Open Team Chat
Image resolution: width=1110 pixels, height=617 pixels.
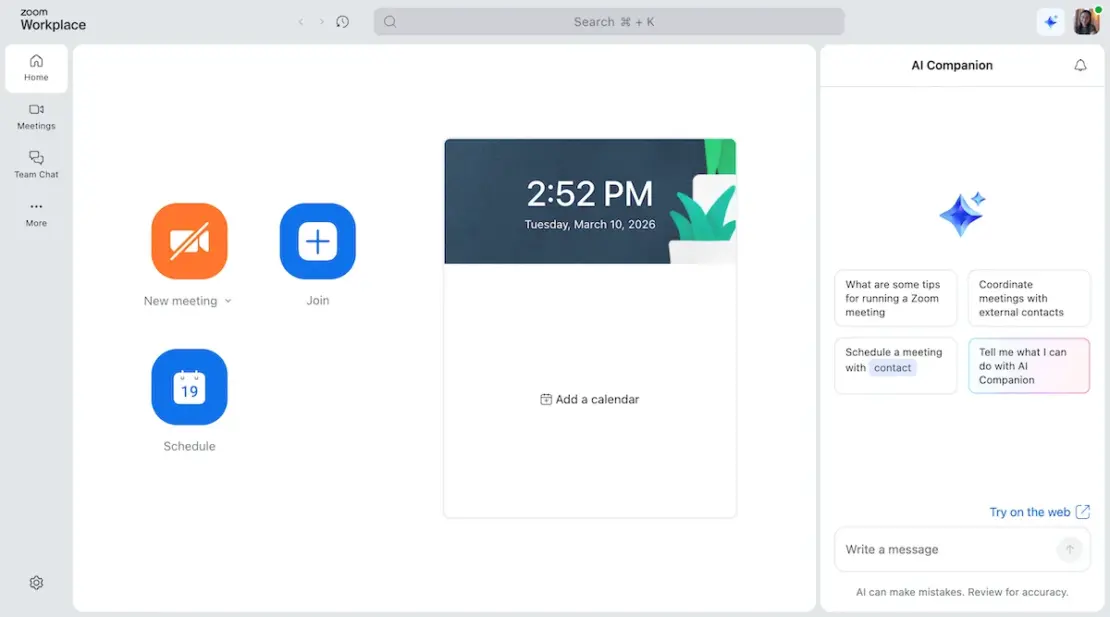tap(36, 166)
